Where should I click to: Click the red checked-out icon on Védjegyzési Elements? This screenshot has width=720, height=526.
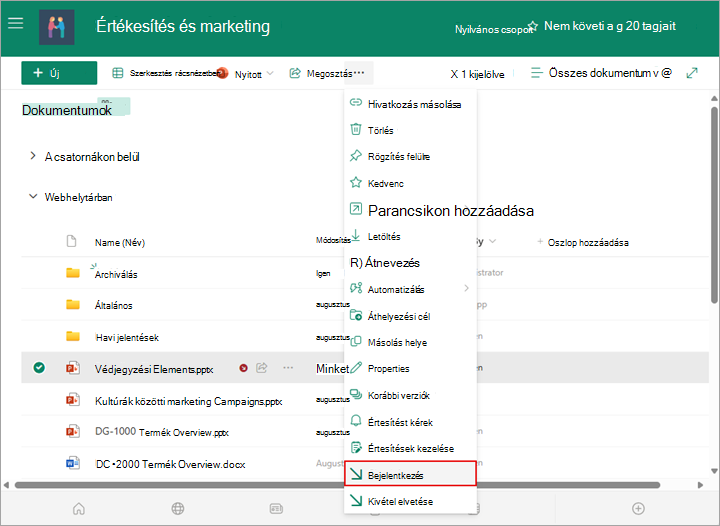coord(243,368)
